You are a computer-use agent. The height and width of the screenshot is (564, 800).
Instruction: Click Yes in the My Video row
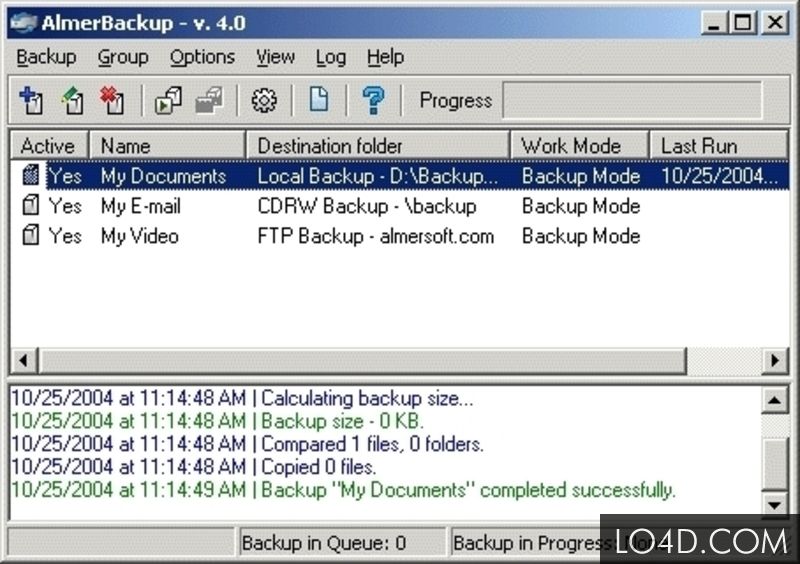tap(65, 236)
